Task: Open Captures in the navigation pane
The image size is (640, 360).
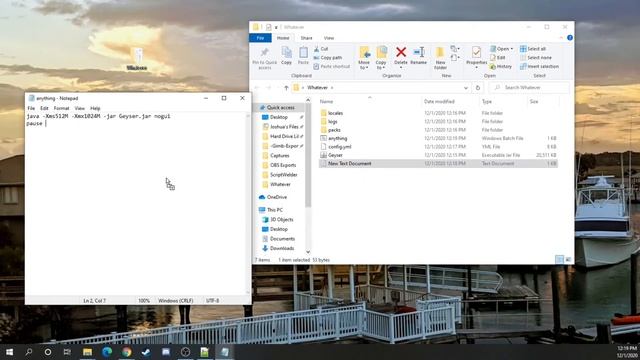Action: [x=280, y=156]
